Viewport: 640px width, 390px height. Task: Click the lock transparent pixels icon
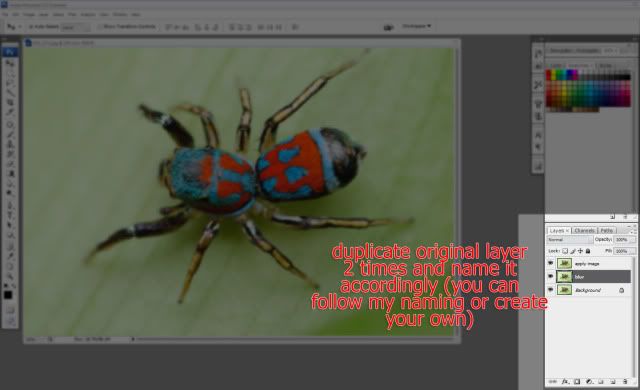click(565, 251)
